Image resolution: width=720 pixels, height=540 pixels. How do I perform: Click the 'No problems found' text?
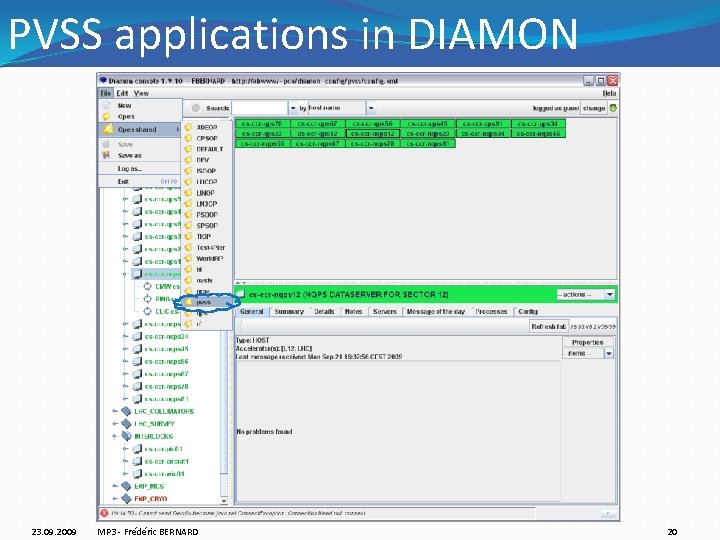click(x=264, y=432)
